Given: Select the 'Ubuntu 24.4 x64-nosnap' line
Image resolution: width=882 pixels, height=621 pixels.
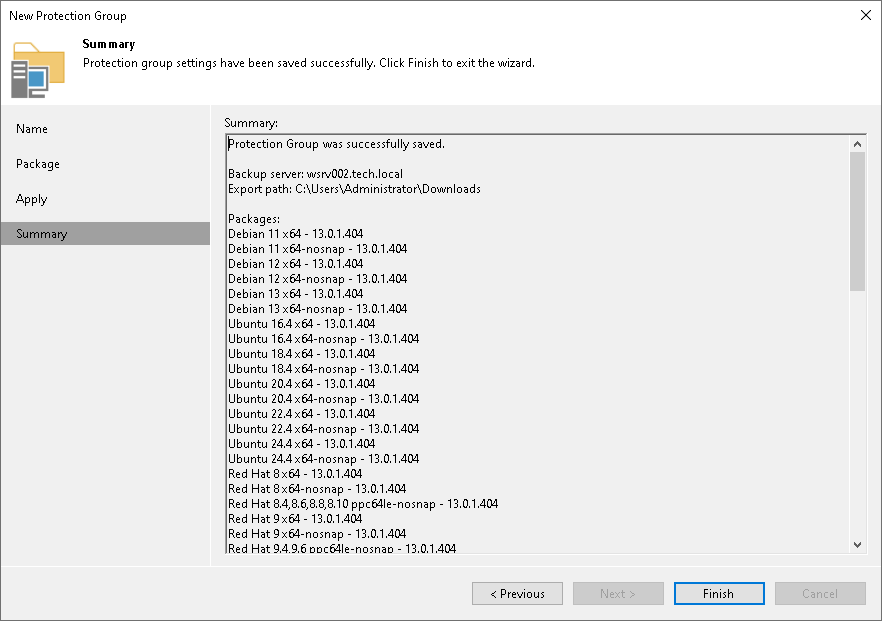Looking at the screenshot, I should click(323, 459).
